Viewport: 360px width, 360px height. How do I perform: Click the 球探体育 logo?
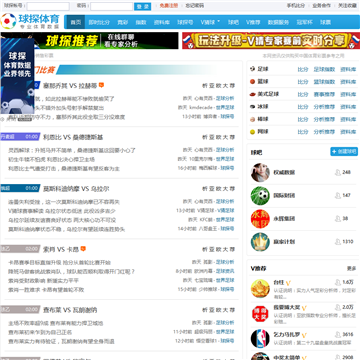coord(31,21)
